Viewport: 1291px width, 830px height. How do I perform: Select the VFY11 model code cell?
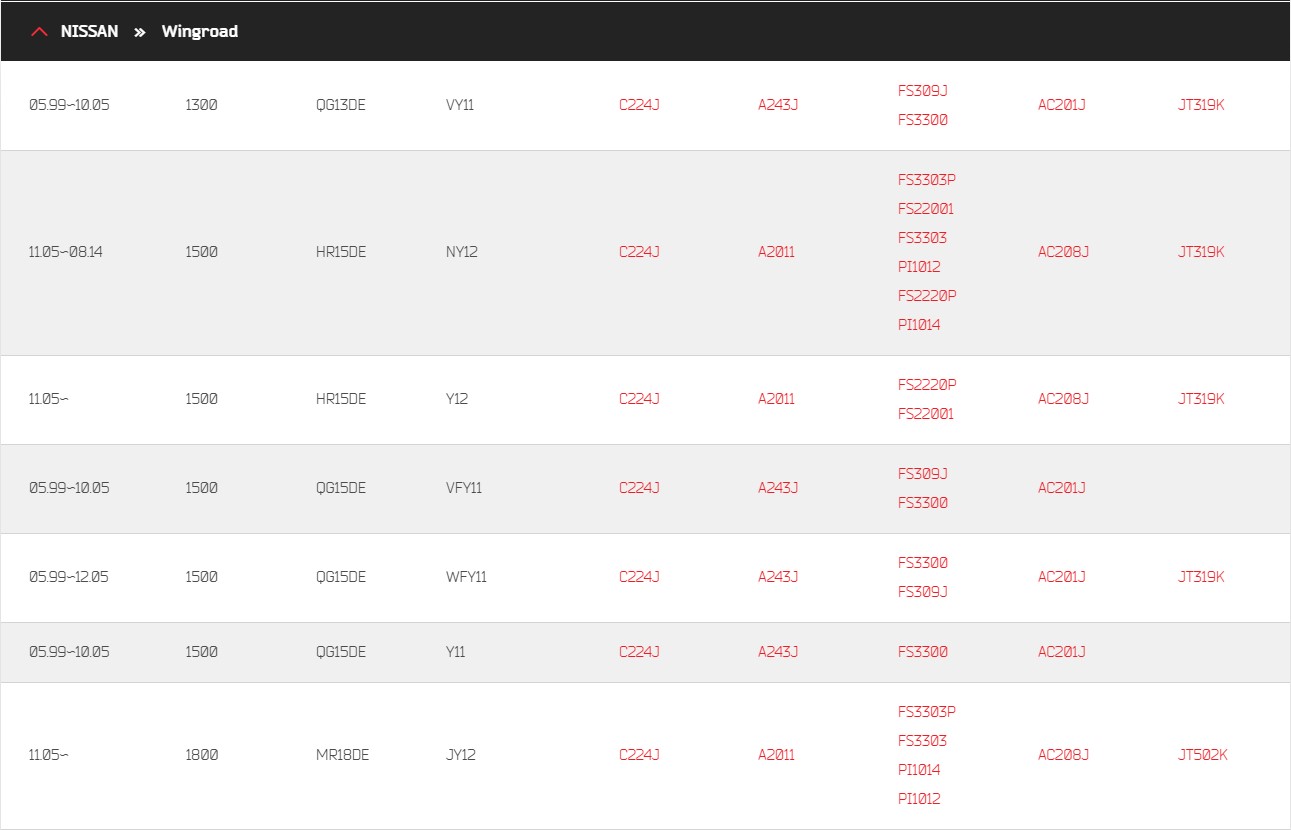click(464, 488)
